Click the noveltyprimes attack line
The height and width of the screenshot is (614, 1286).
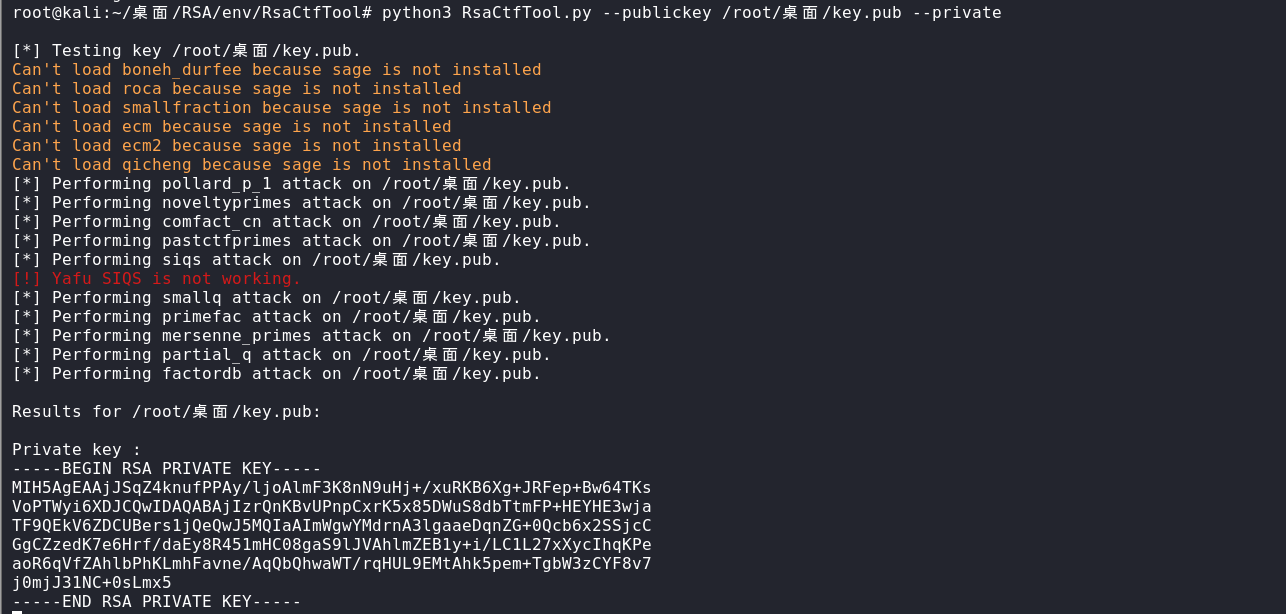[x=301, y=203]
